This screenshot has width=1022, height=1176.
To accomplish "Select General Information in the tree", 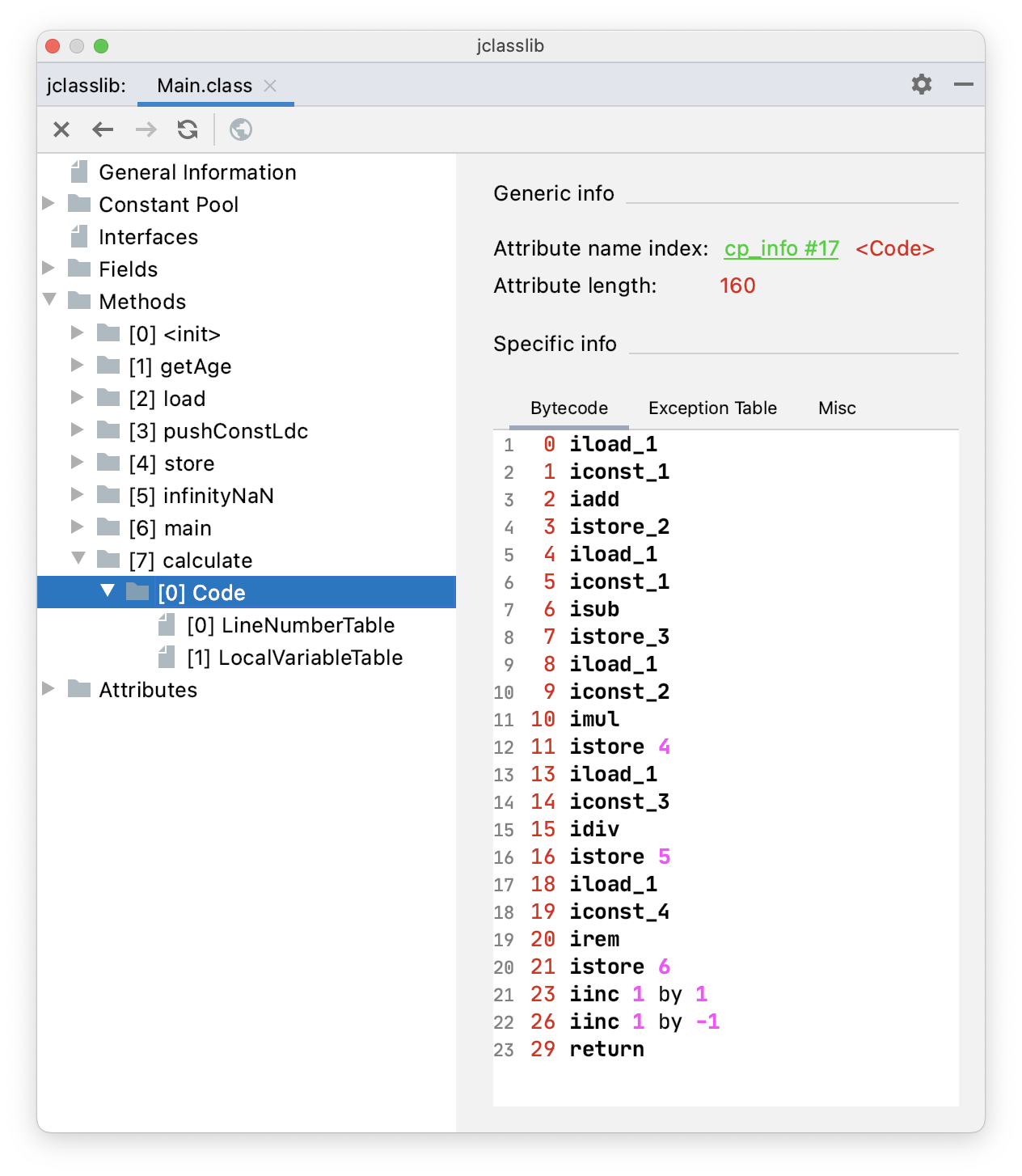I will click(x=197, y=172).
